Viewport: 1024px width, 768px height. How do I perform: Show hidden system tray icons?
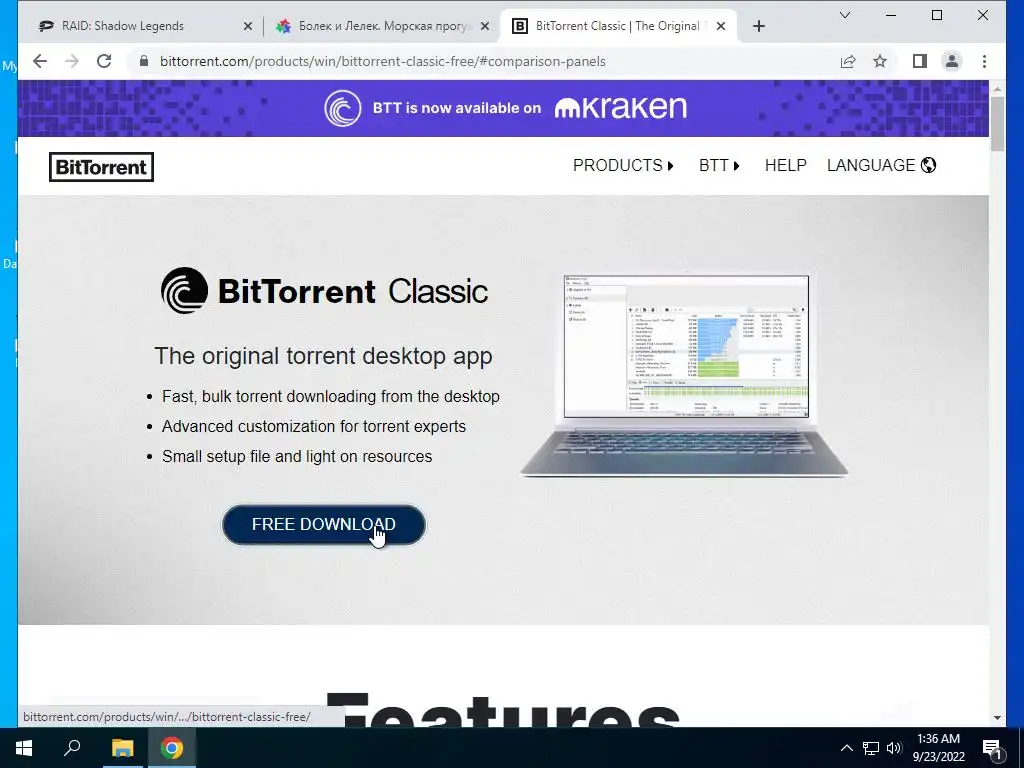[x=846, y=748]
